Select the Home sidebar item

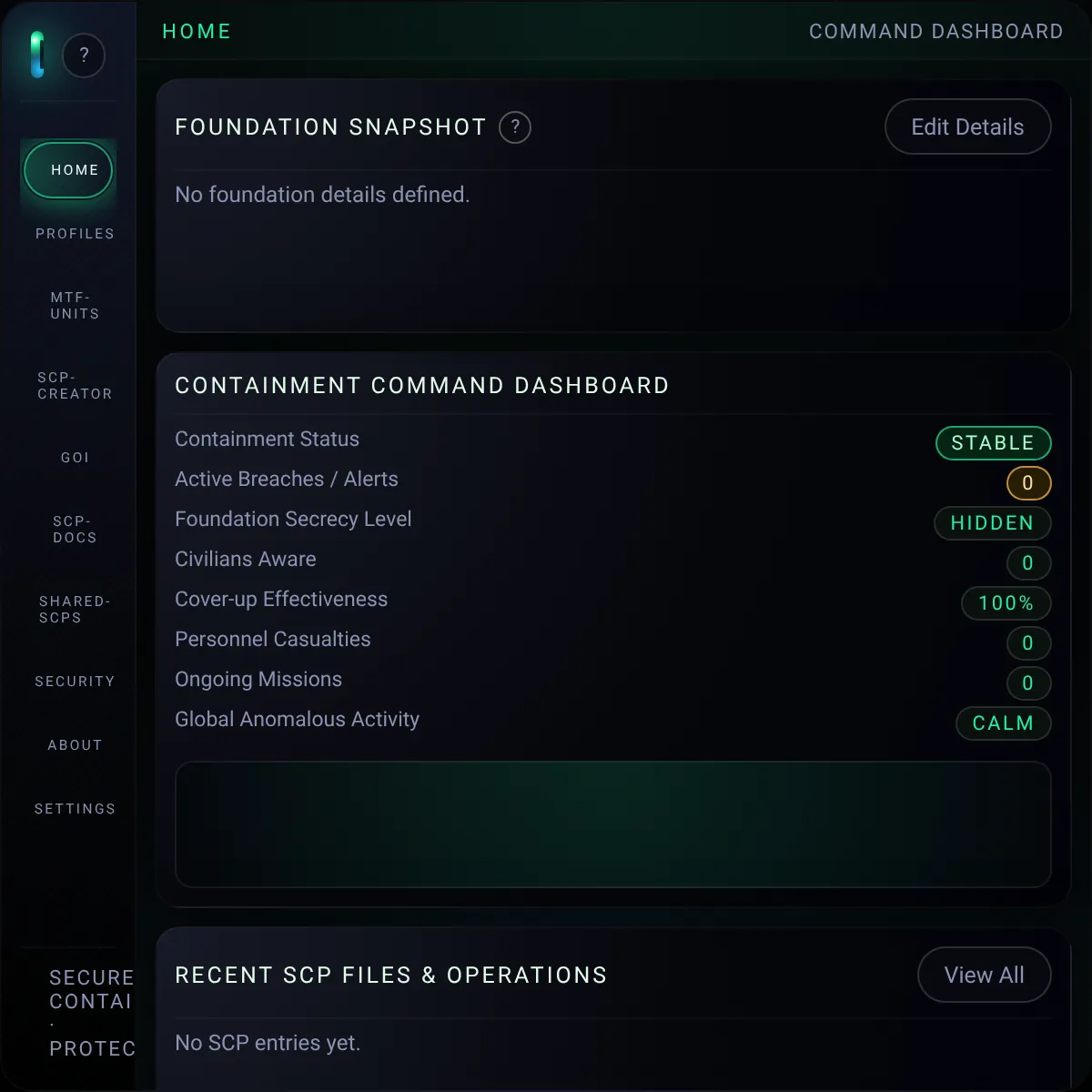click(x=69, y=170)
